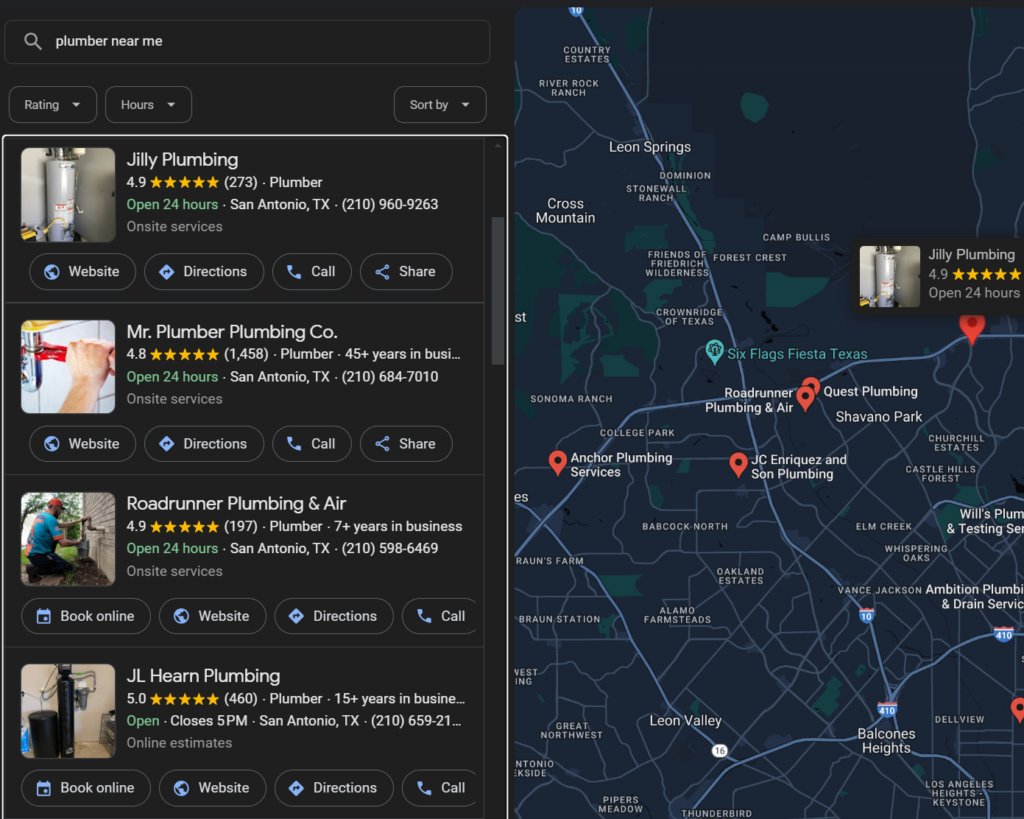Click phone number (210) 598-6469
The width and height of the screenshot is (1024, 819).
pos(390,549)
